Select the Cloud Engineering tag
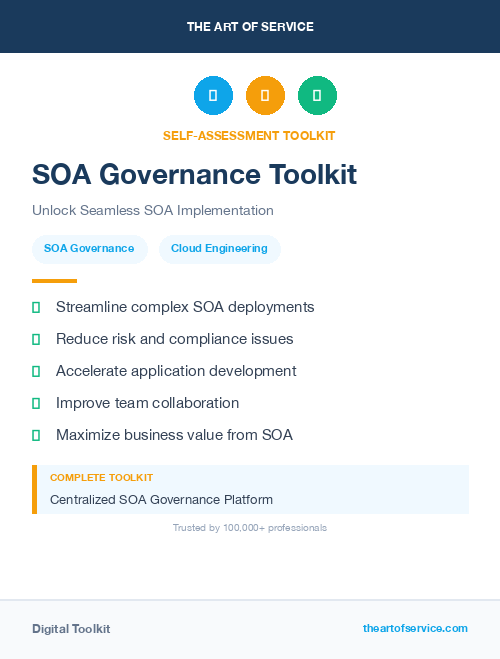This screenshot has width=500, height=659. (x=219, y=249)
